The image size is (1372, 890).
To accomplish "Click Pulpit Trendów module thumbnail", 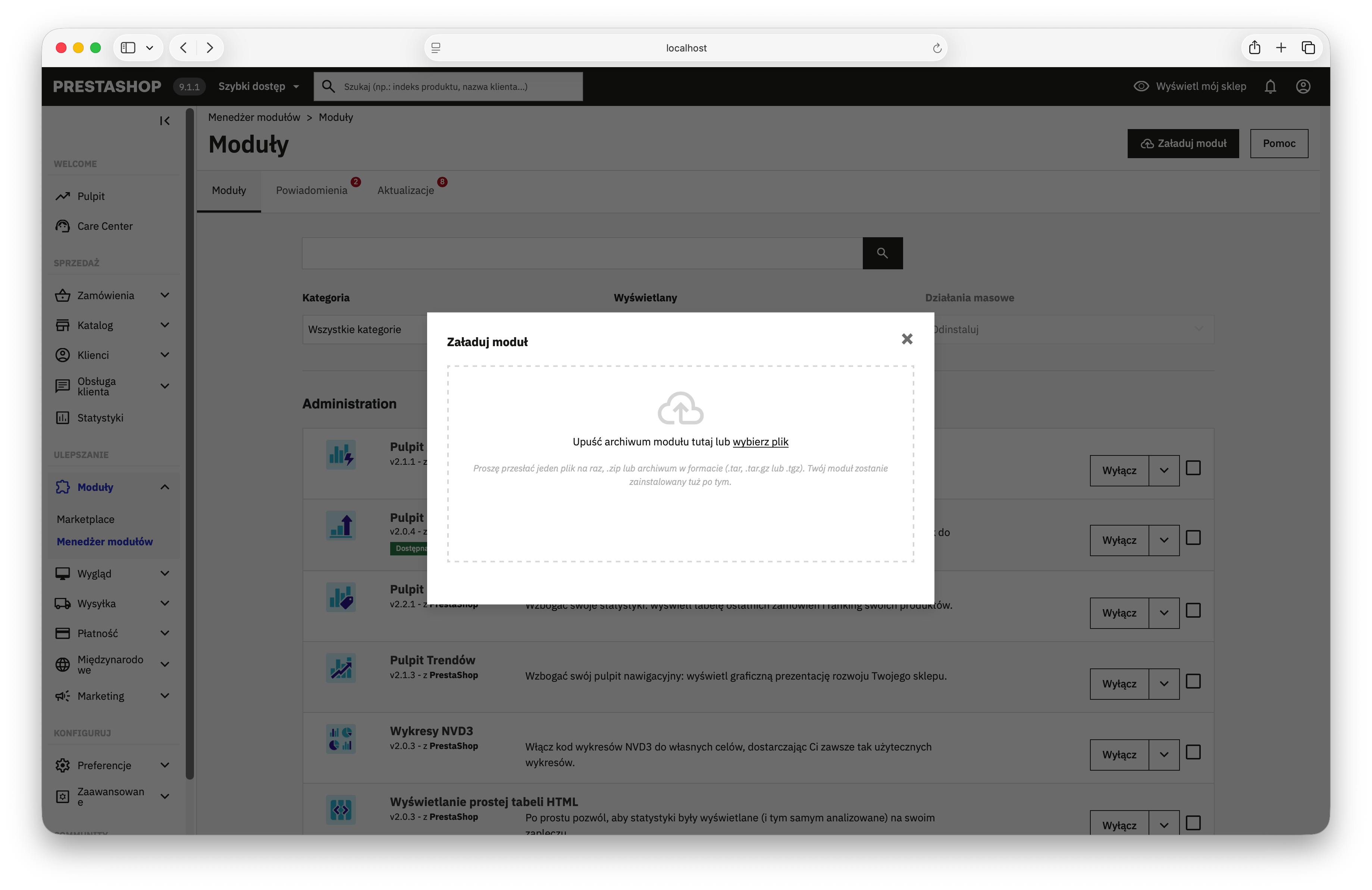I will (x=341, y=668).
